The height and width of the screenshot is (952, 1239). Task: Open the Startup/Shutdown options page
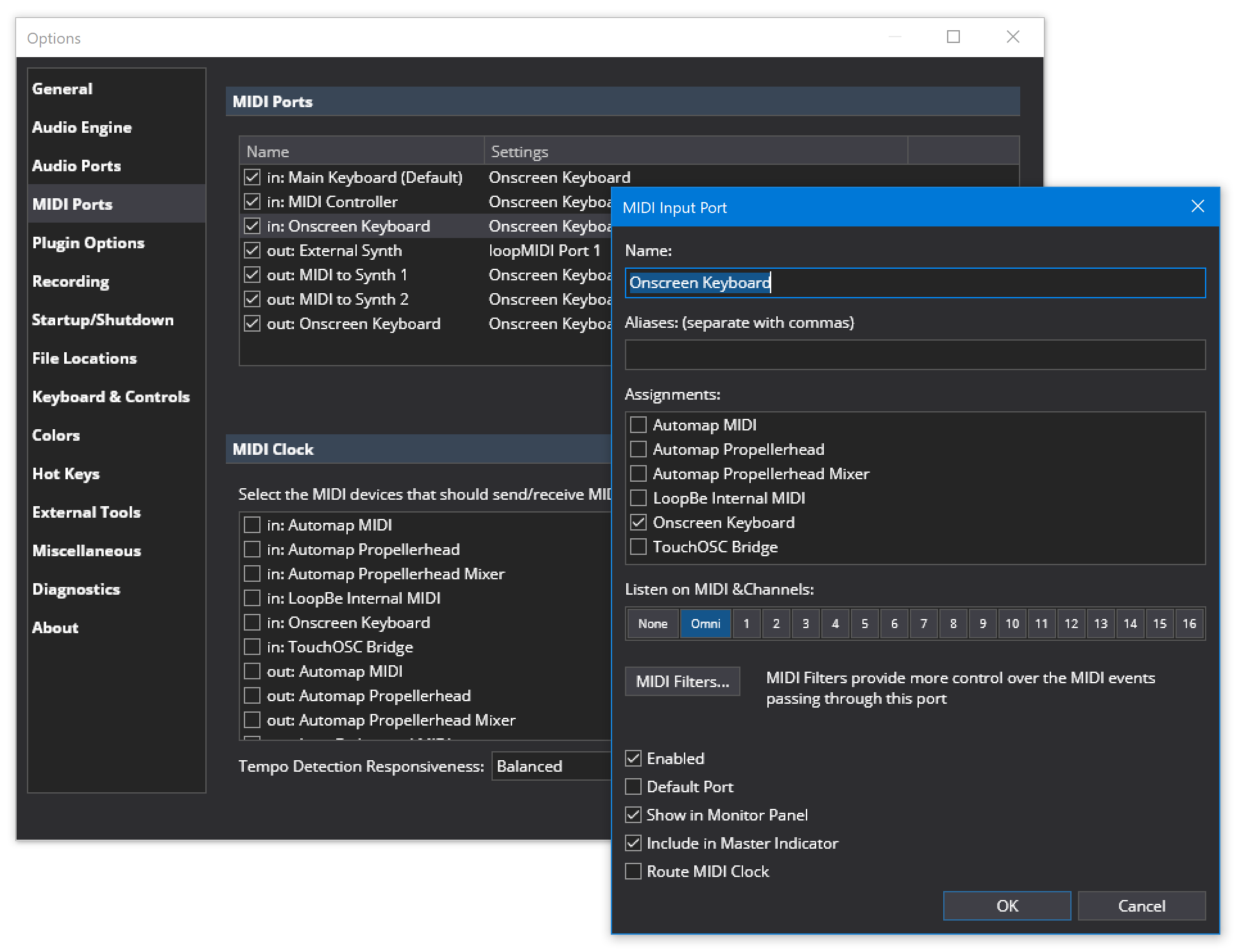coord(117,319)
